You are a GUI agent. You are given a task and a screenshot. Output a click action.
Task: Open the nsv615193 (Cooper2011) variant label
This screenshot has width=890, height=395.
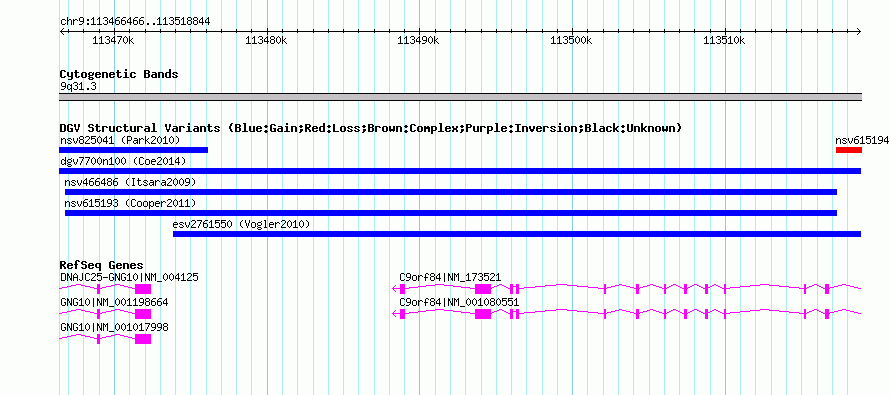tap(130, 203)
